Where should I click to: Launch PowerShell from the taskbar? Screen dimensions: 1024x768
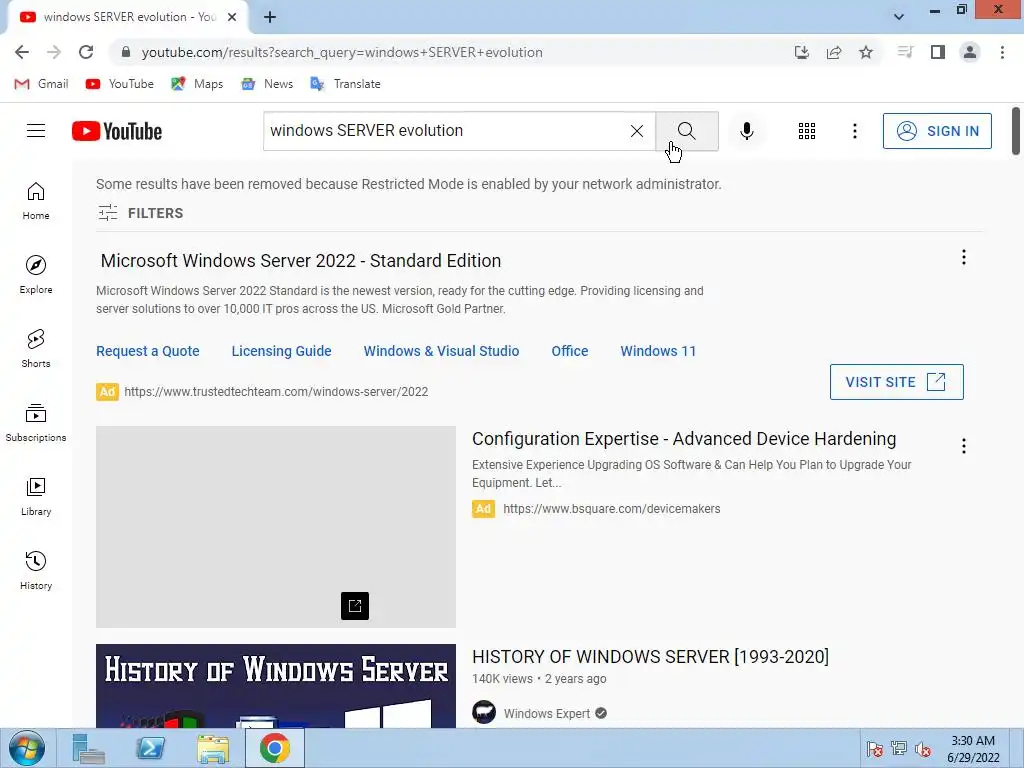(151, 748)
